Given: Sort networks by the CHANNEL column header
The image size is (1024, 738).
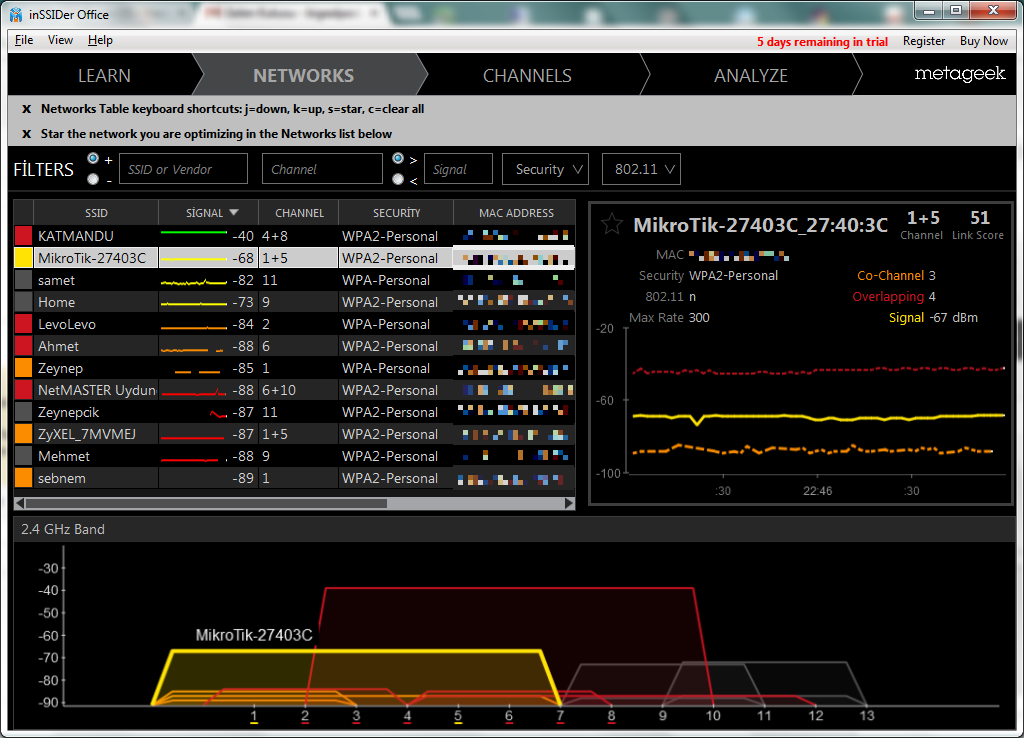Looking at the screenshot, I should 299,213.
